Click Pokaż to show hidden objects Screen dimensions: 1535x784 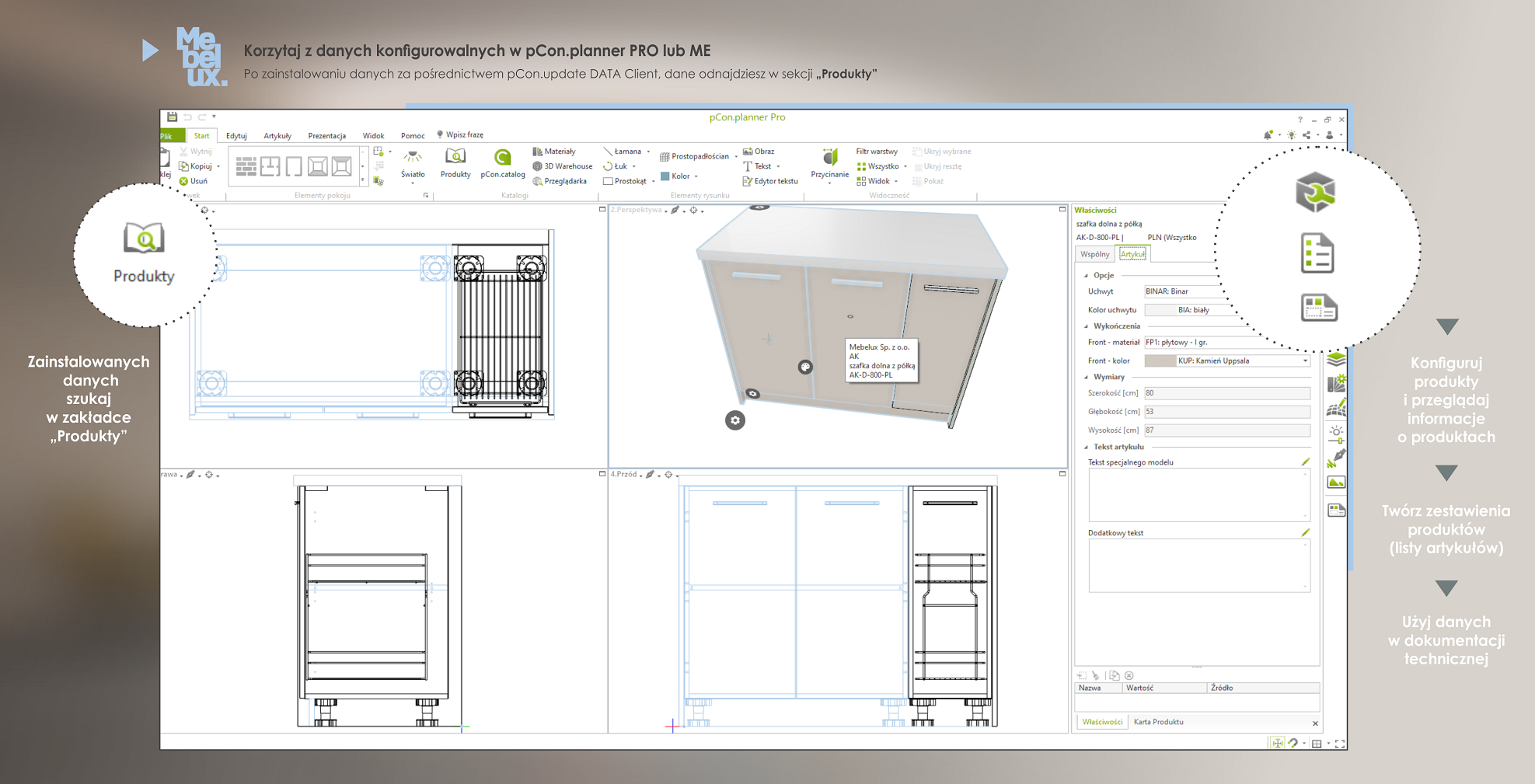tap(928, 181)
